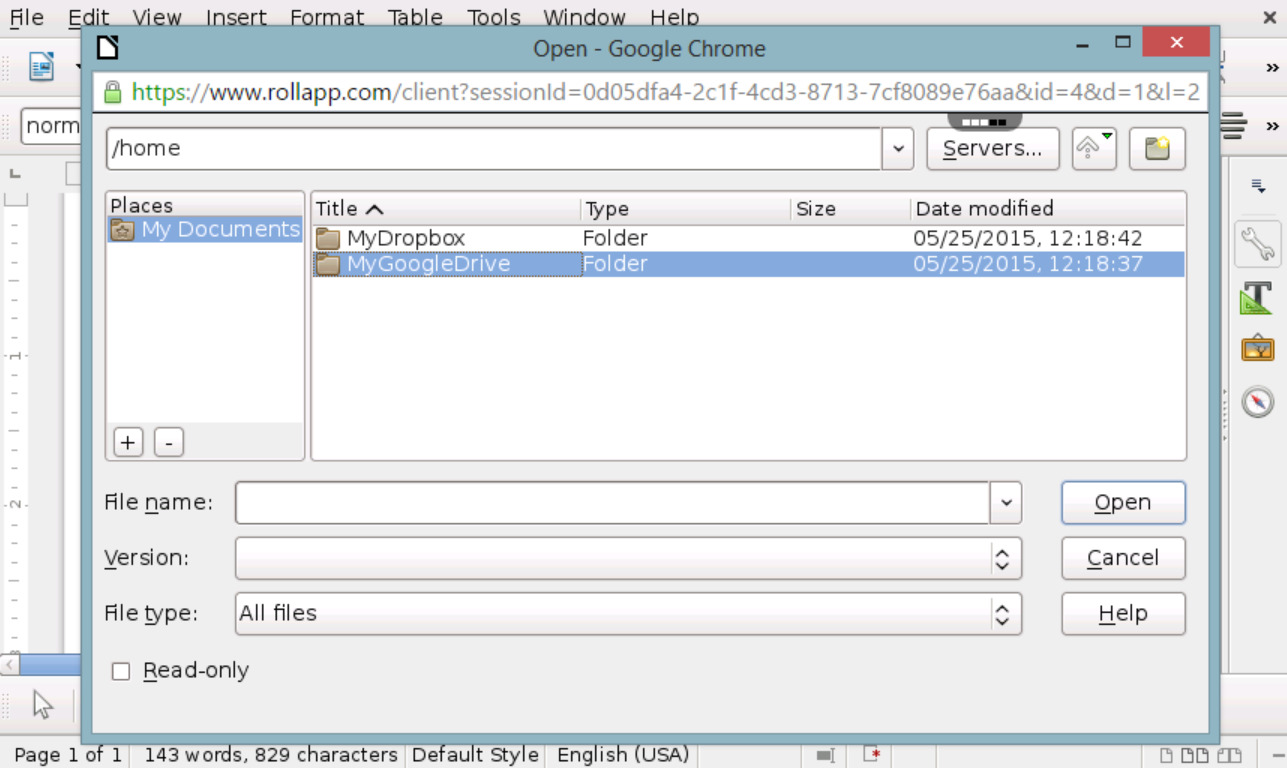Click the document-modified status bar icon

point(873,755)
